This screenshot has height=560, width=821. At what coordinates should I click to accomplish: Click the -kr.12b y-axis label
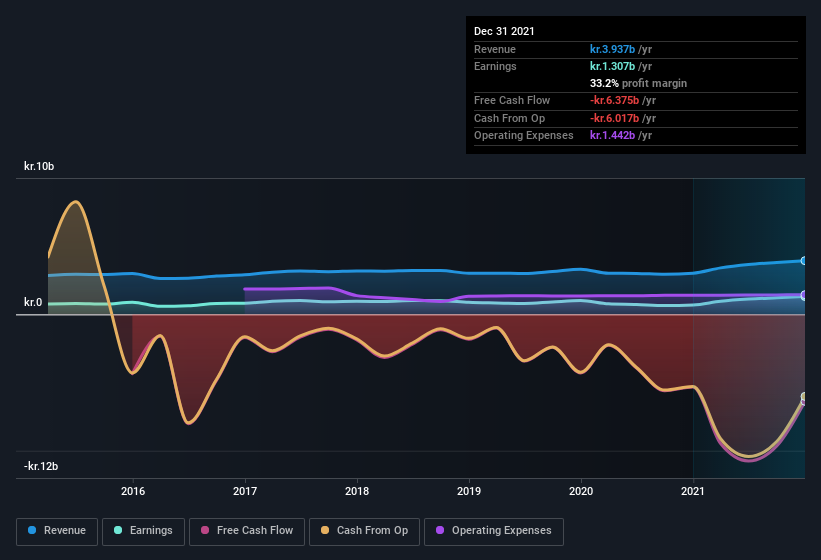[43, 466]
